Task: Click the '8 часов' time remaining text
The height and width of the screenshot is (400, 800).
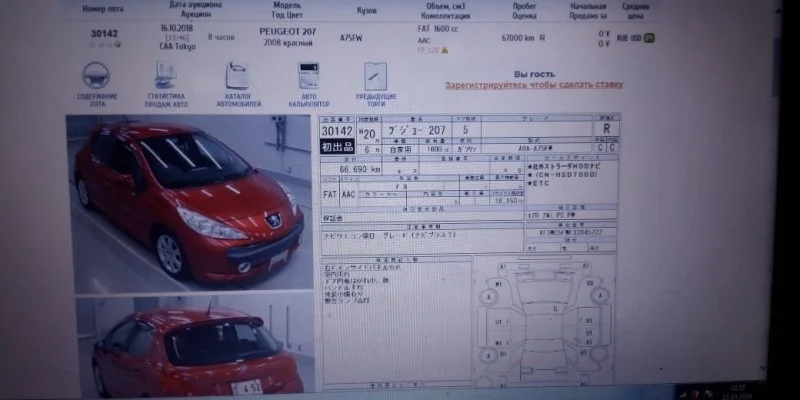Action: (221, 37)
